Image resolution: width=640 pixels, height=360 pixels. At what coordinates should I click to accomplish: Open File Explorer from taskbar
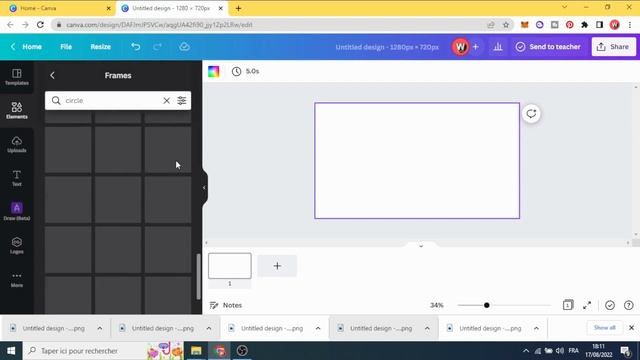[196, 351]
